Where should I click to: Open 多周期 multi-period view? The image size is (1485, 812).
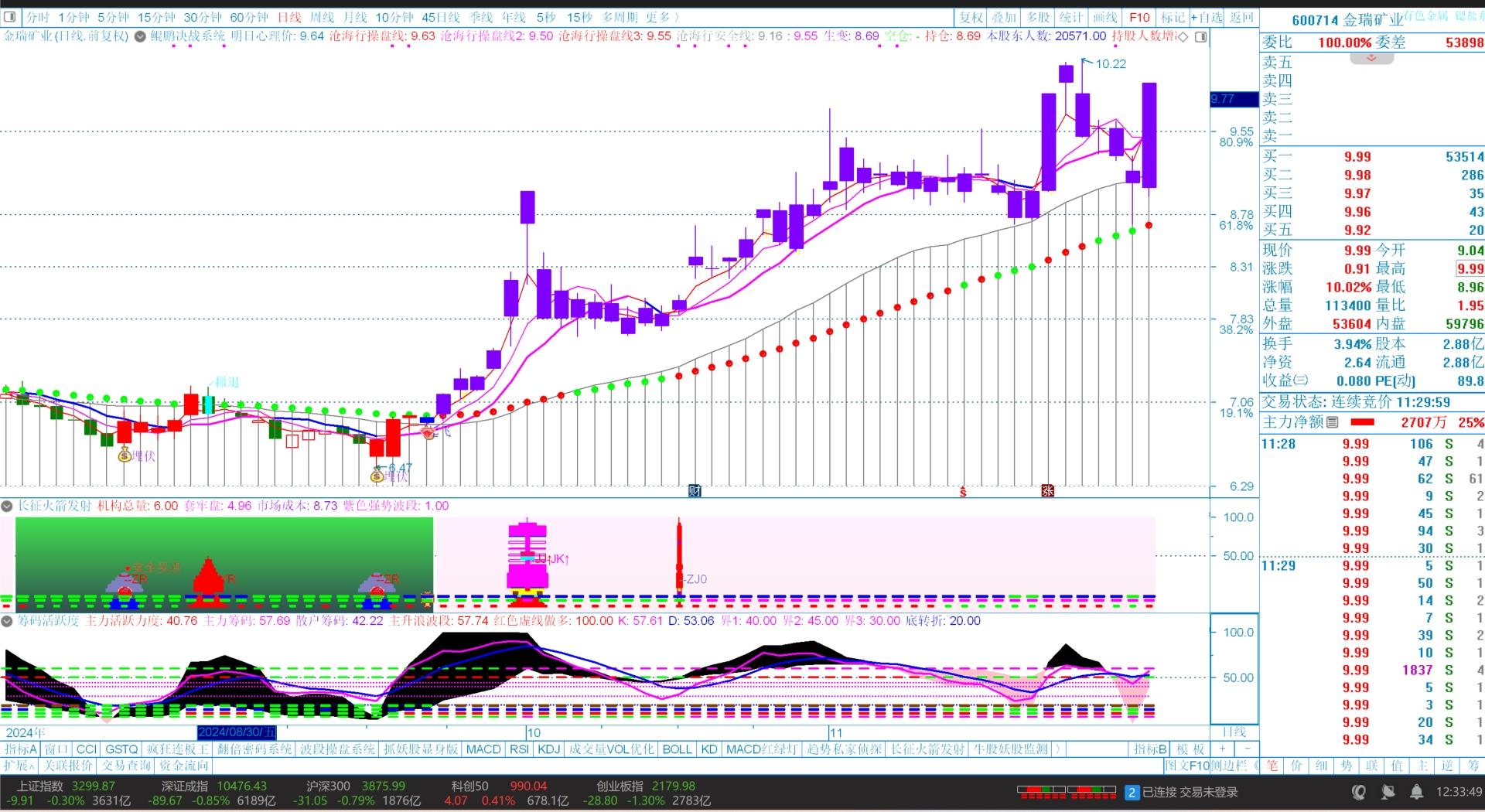pos(620,17)
